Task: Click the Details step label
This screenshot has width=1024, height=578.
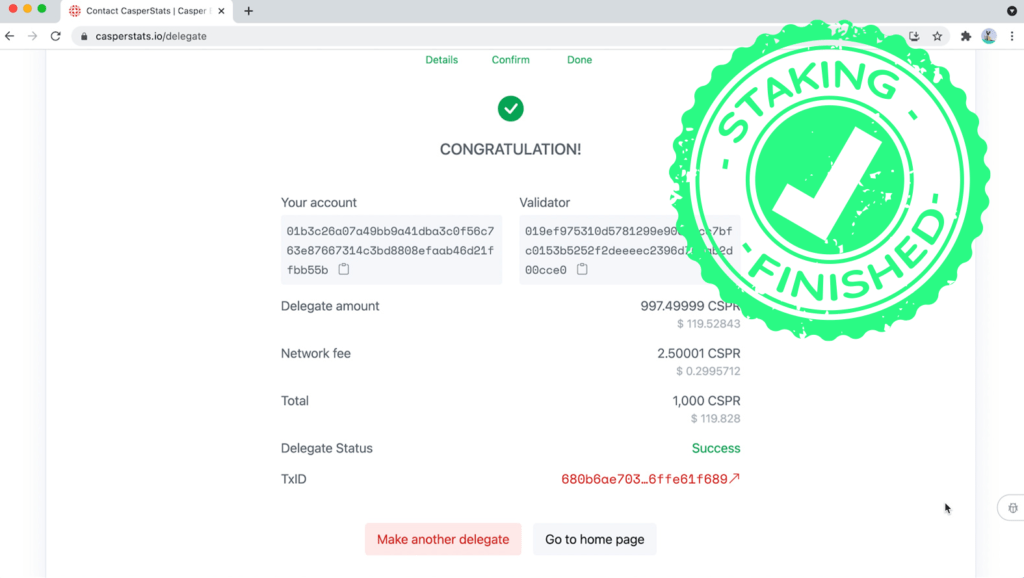Action: tap(441, 60)
